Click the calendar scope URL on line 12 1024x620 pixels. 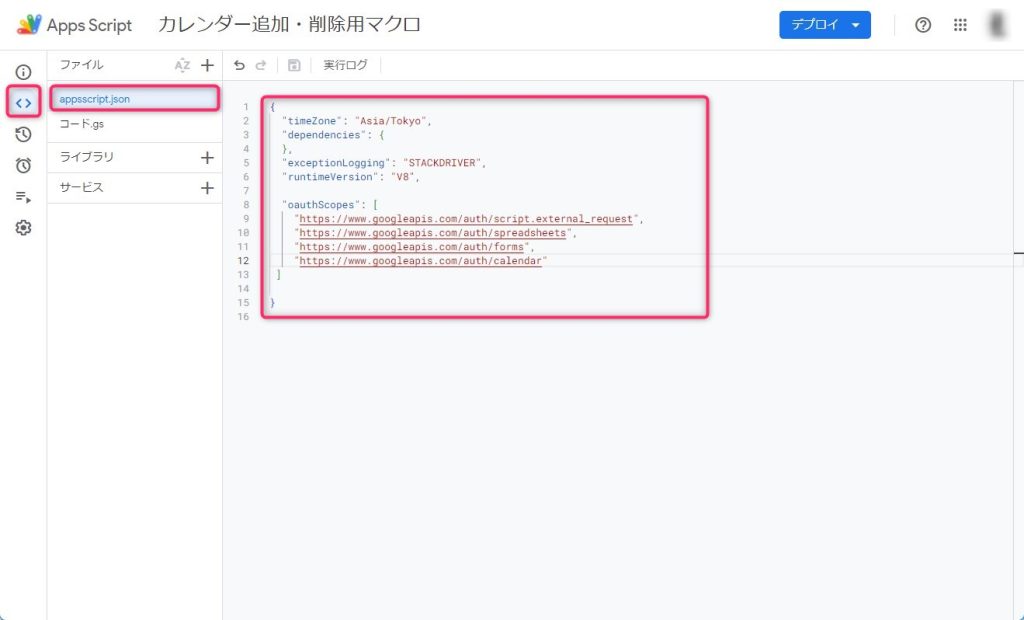[420, 261]
